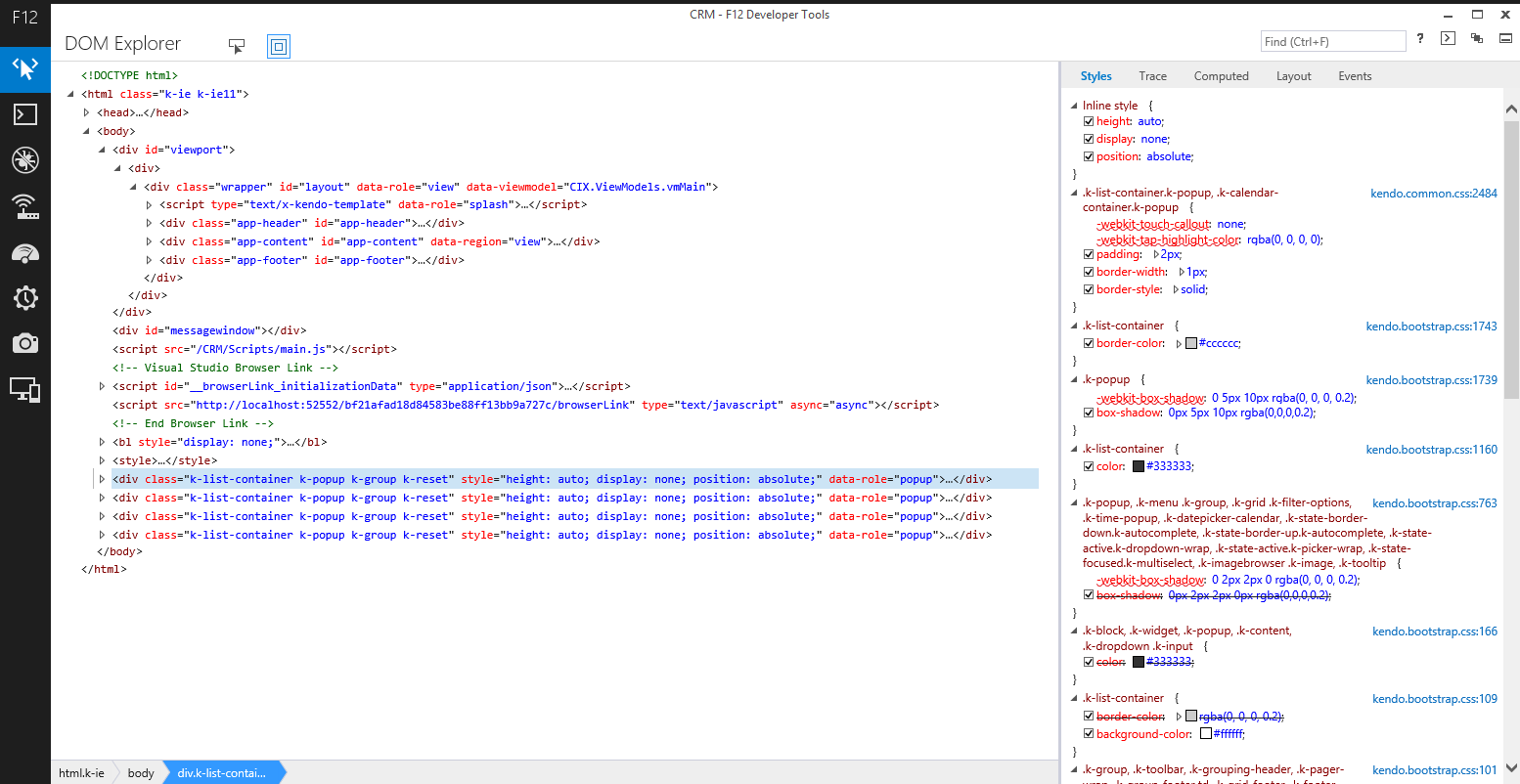Select the Styles tab

tap(1095, 76)
